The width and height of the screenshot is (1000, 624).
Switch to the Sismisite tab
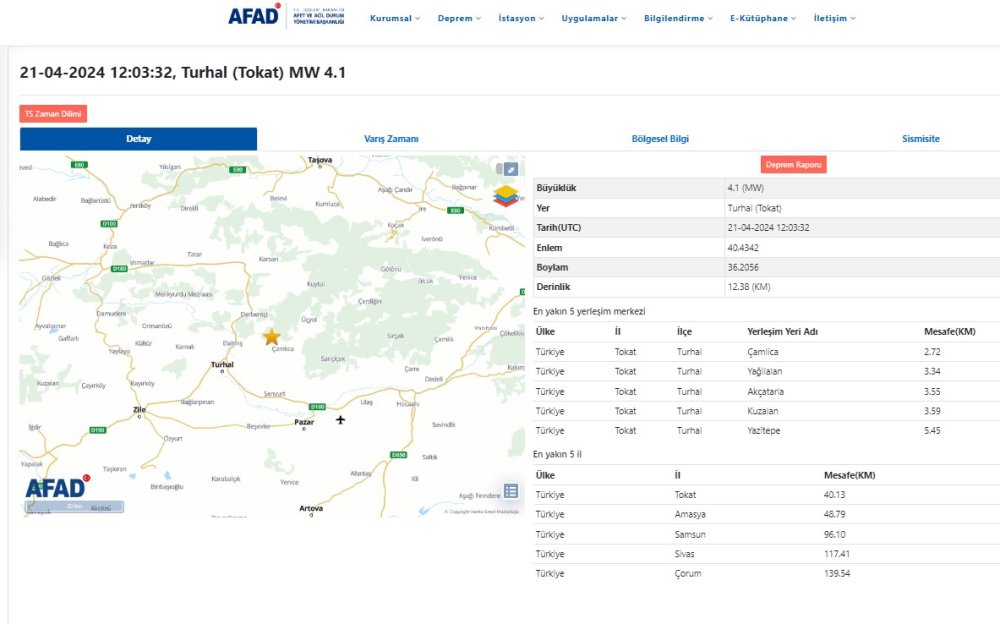[920, 138]
